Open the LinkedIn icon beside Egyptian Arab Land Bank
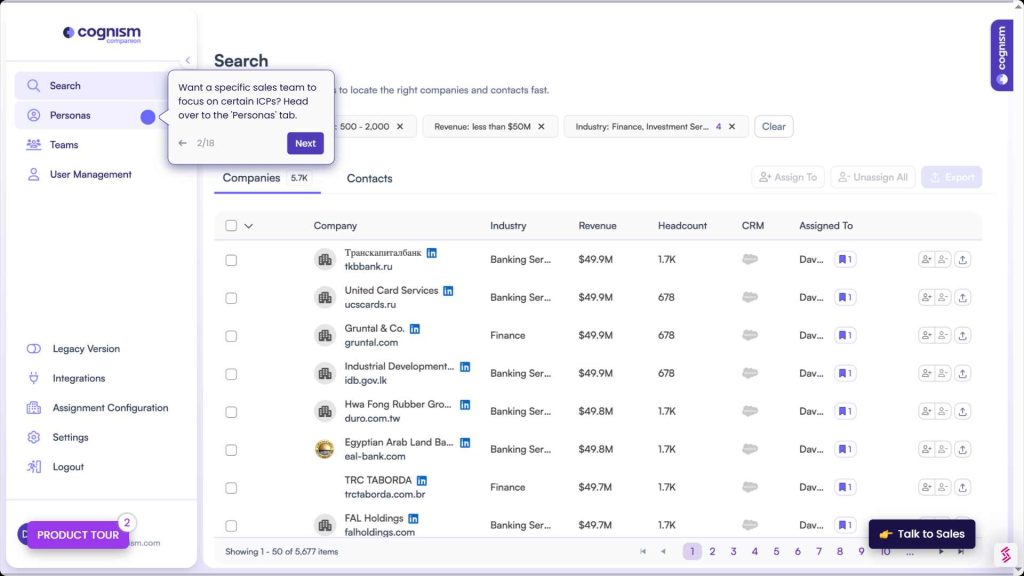 coord(464,443)
